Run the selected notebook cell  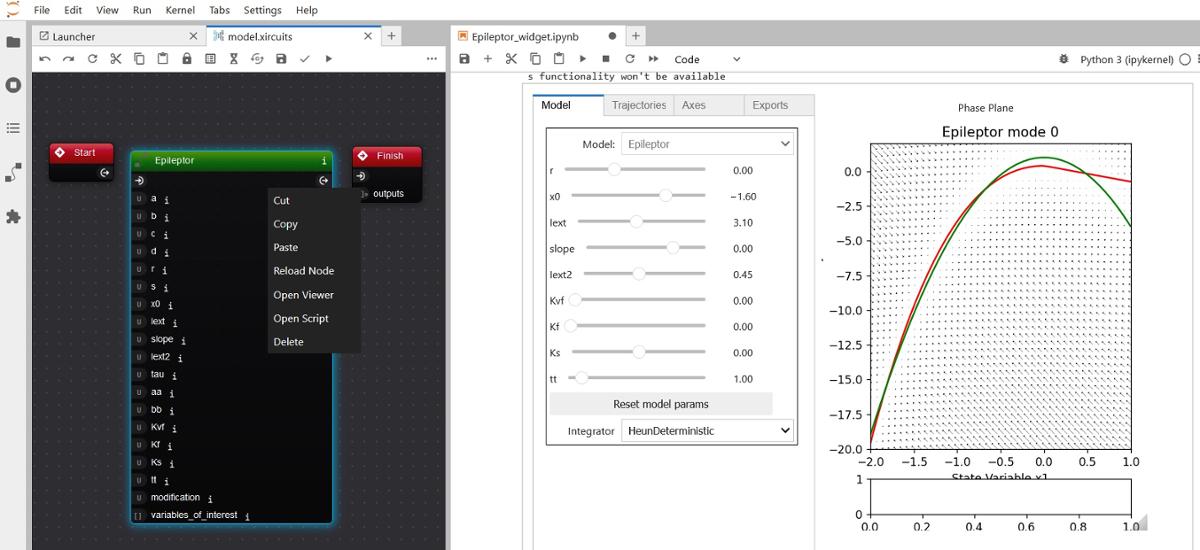tap(582, 59)
